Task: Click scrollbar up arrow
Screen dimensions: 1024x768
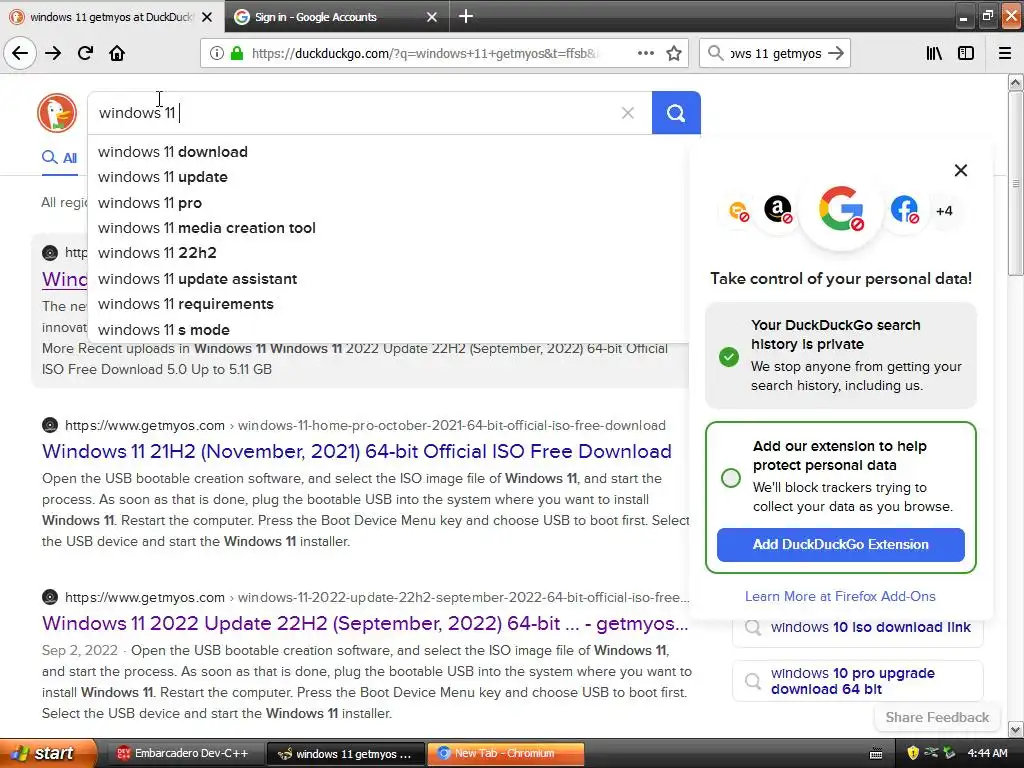Action: 1016,82
